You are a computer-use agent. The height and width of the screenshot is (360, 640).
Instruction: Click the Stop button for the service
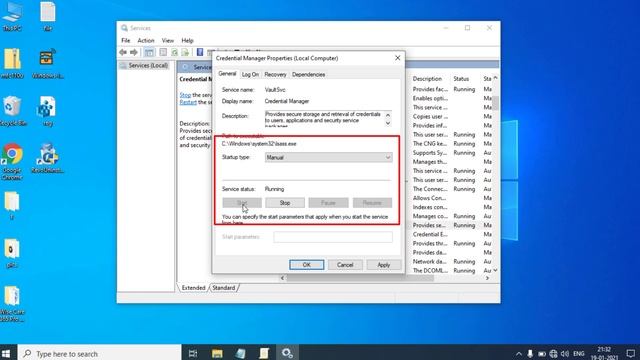(285, 203)
